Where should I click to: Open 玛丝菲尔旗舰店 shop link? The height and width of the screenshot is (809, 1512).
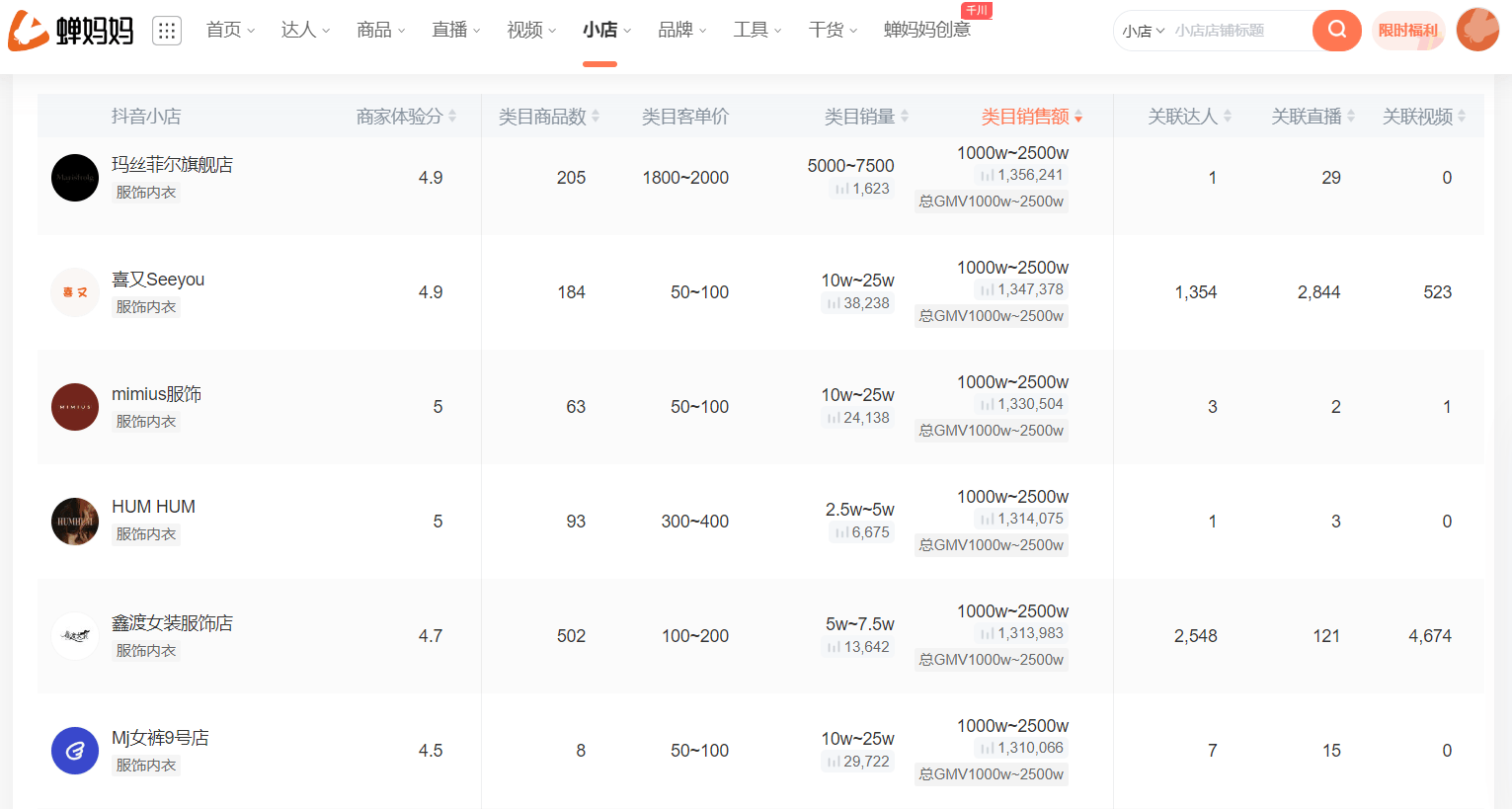tap(172, 164)
